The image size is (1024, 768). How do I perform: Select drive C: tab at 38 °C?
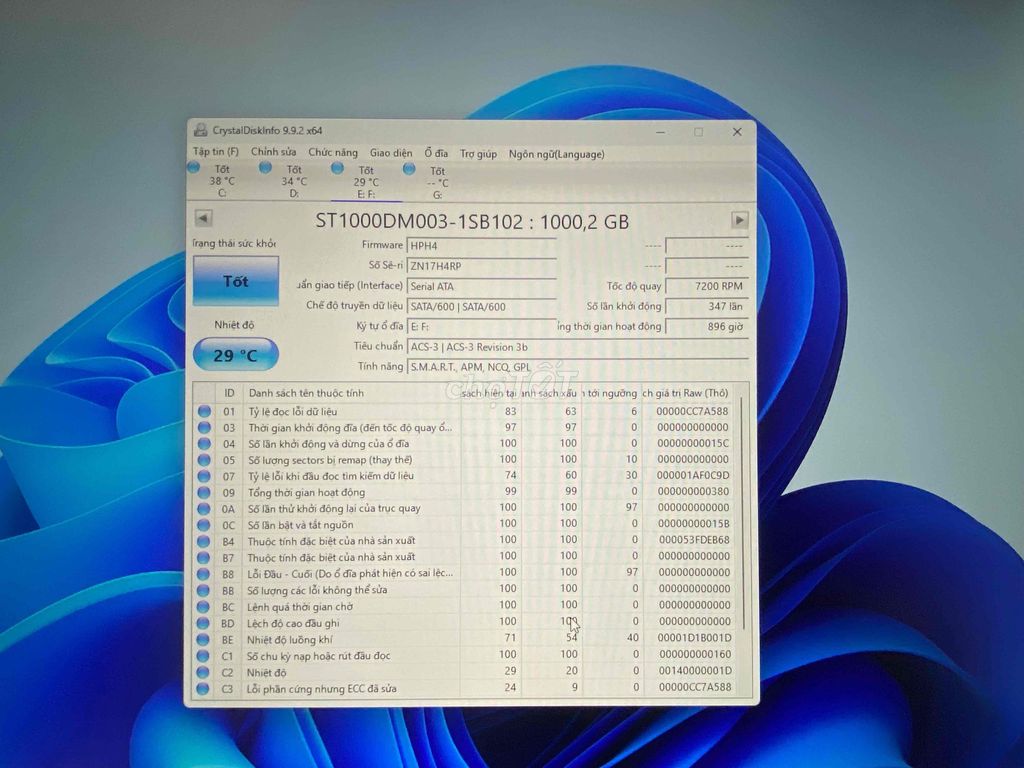pos(222,181)
